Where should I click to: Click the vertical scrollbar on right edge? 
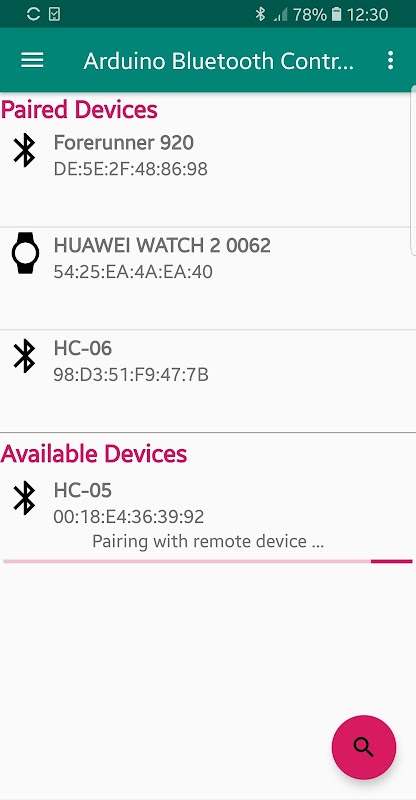click(x=413, y=170)
